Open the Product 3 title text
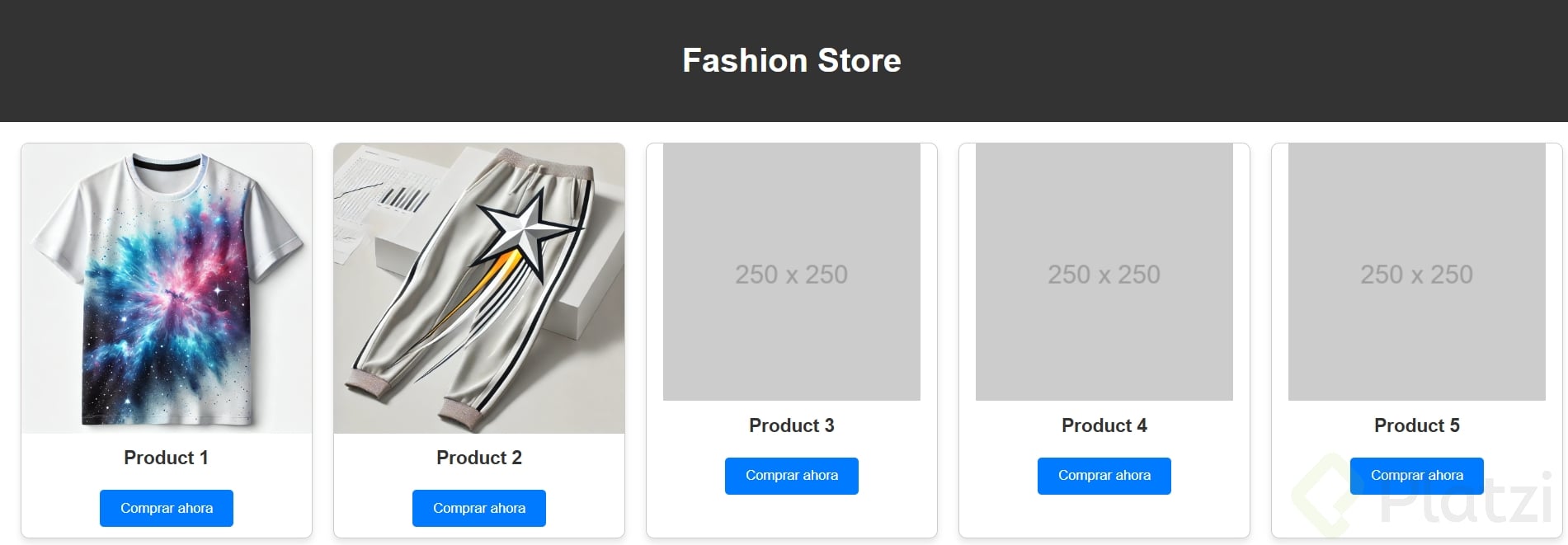The width and height of the screenshot is (1568, 545). pos(791,425)
